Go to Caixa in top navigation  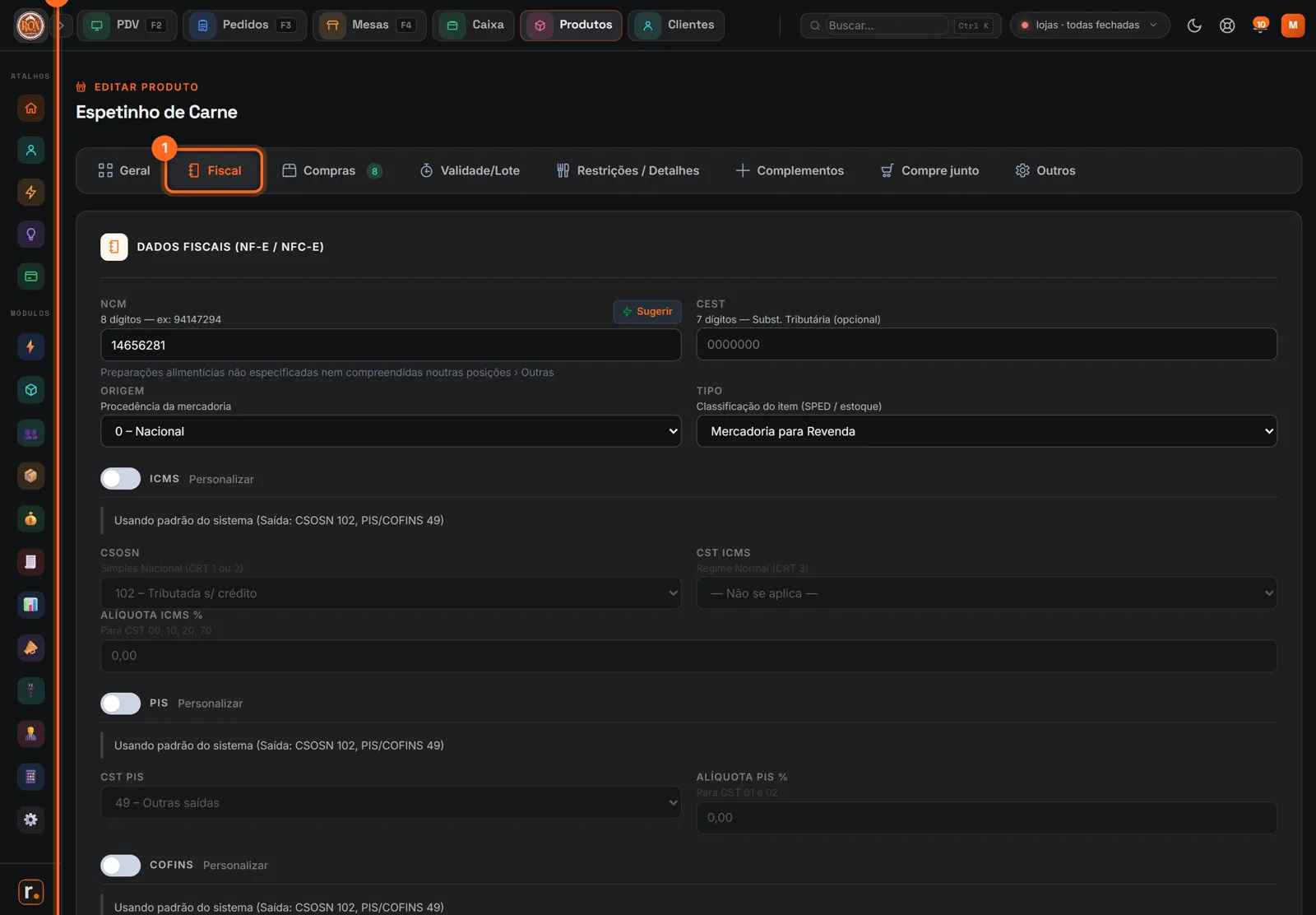[474, 26]
